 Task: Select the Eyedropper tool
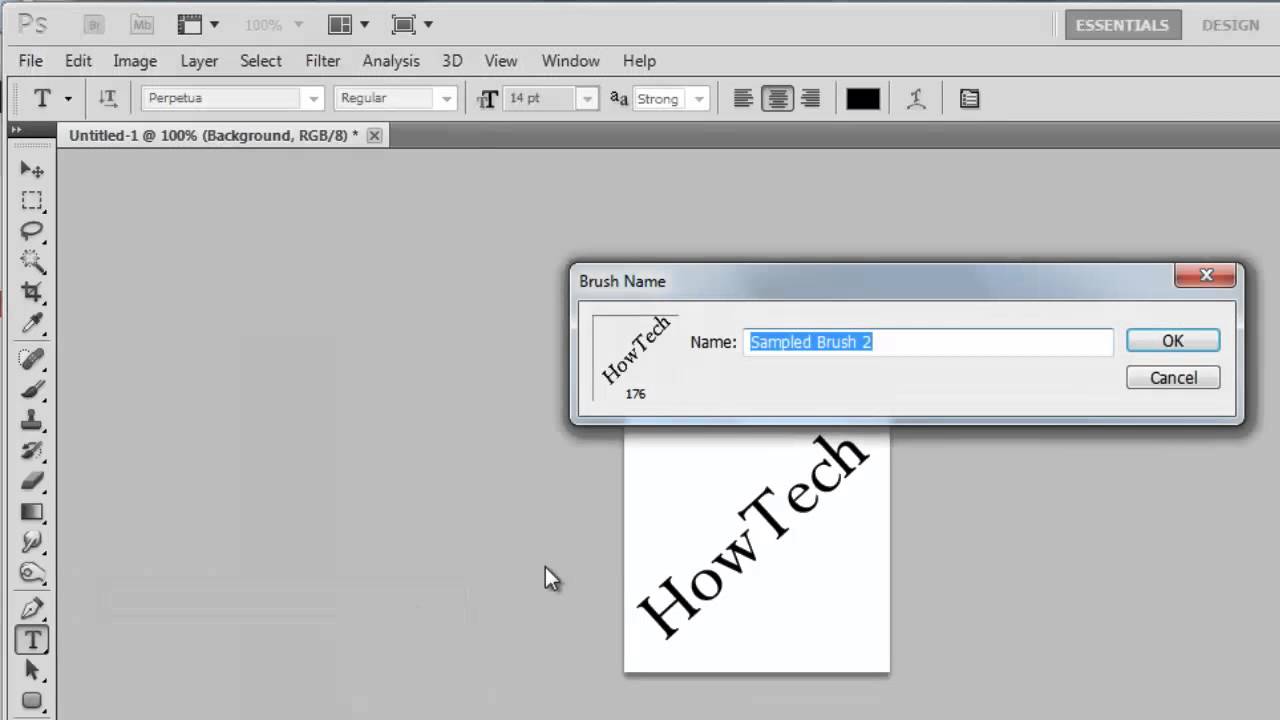32,323
